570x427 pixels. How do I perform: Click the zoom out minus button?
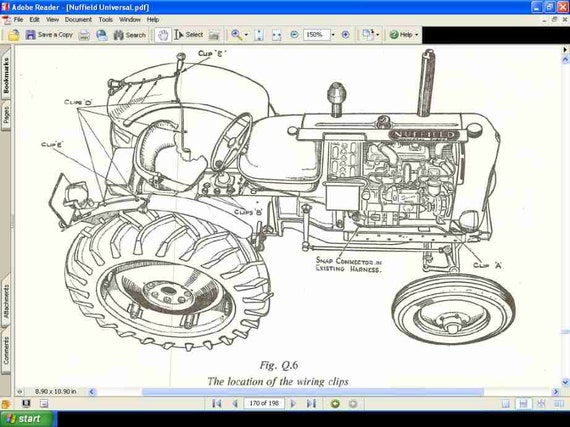click(x=294, y=35)
